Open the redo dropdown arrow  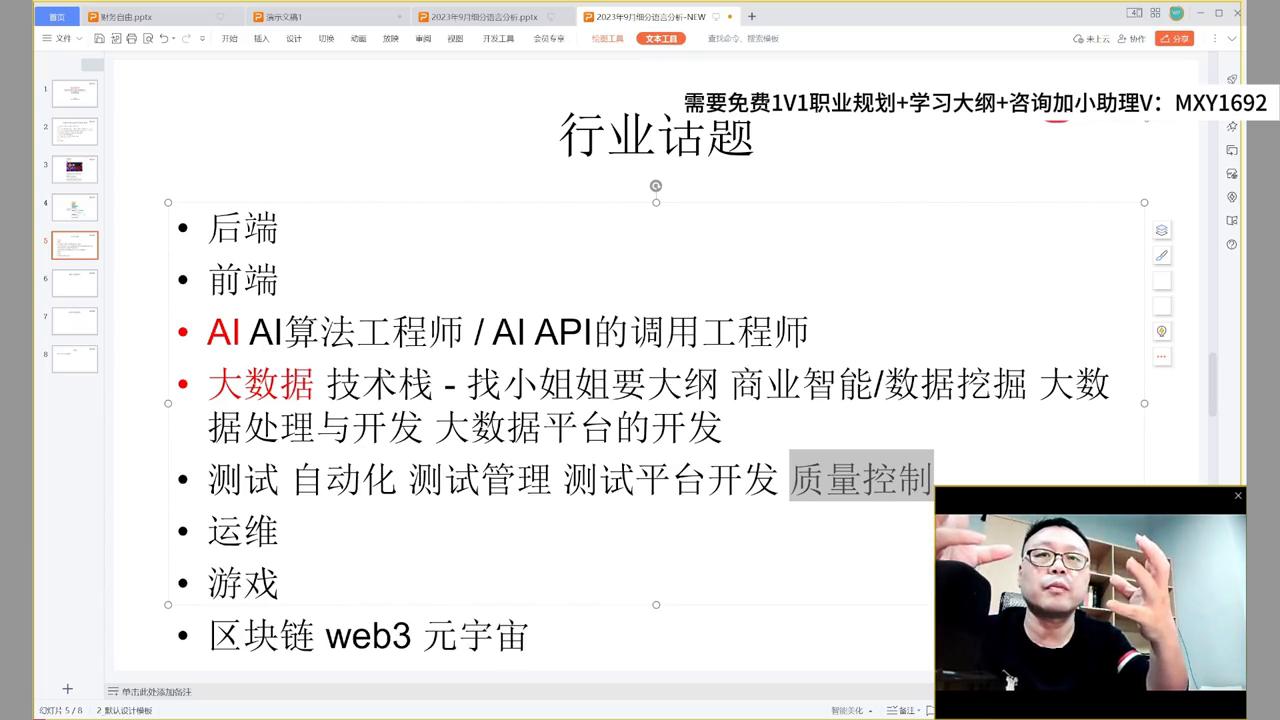click(x=202, y=38)
